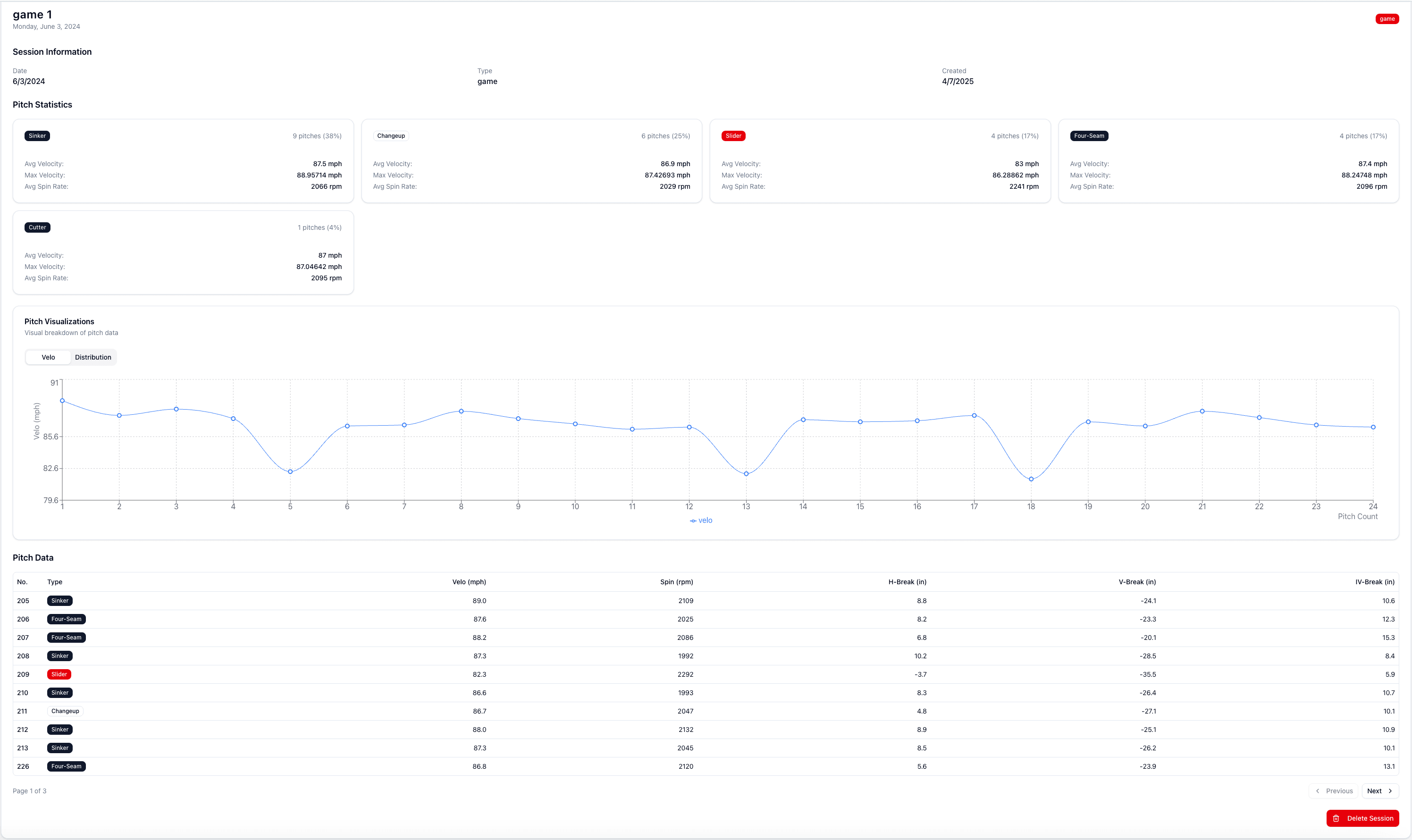The image size is (1412, 840).
Task: Click the Changeup badge on pitch 211 row
Action: tap(65, 711)
